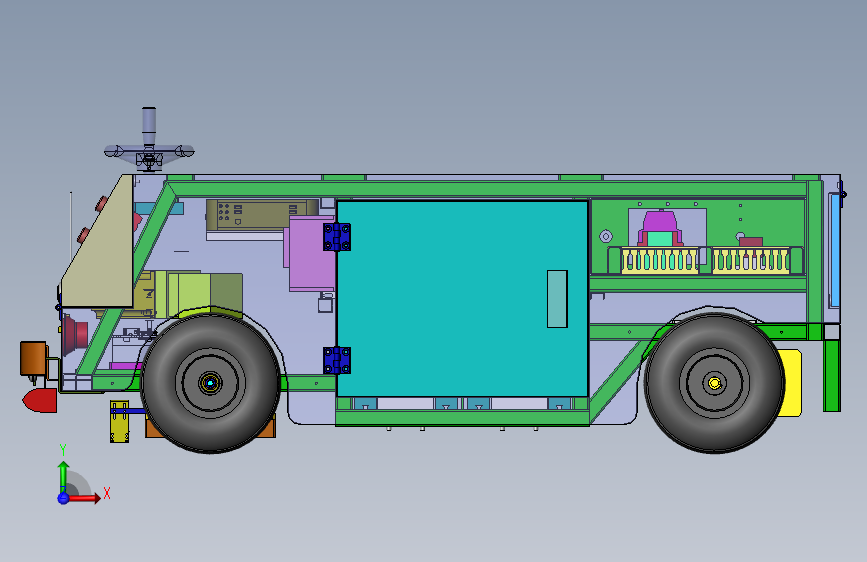Pick the olive control panel with dot indicators
Screen dimensions: 867x562
[260, 215]
